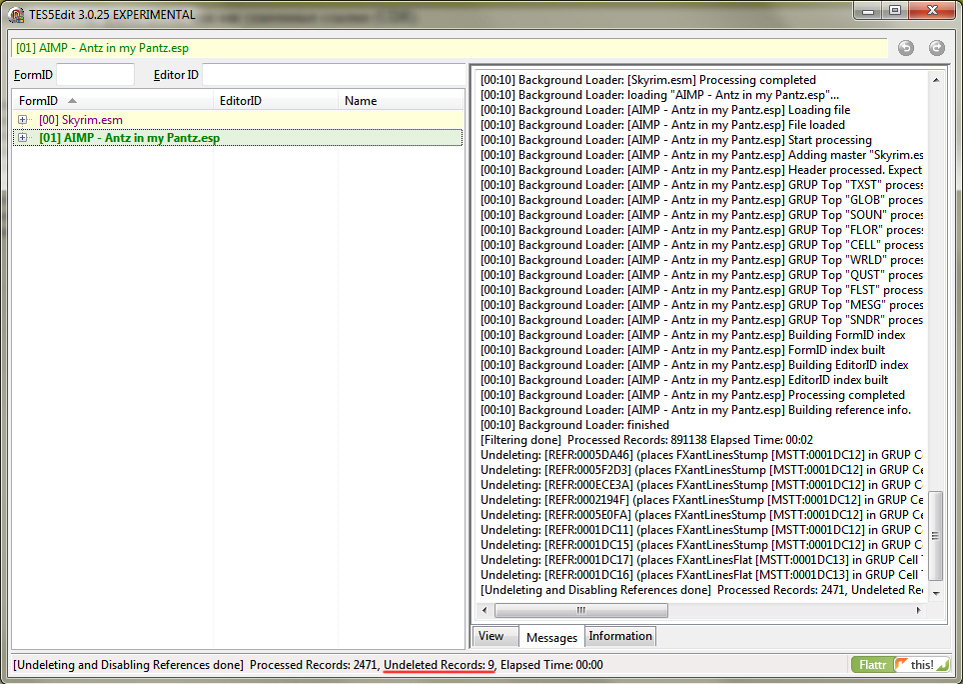Viewport: 963px width, 684px height.
Task: Select the [00] Skyrim.esm row
Action: (238, 120)
